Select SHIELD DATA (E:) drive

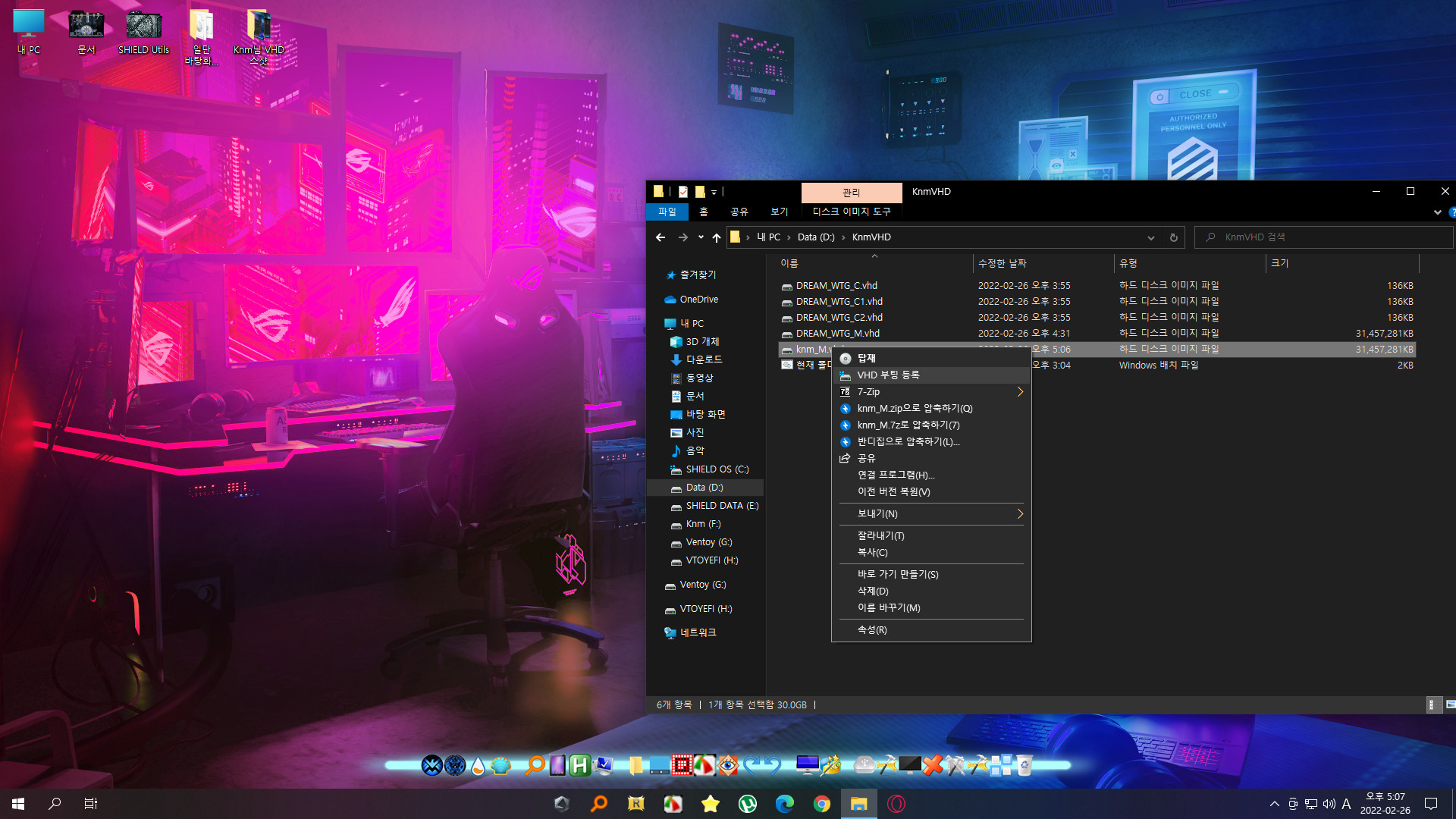coord(722,506)
